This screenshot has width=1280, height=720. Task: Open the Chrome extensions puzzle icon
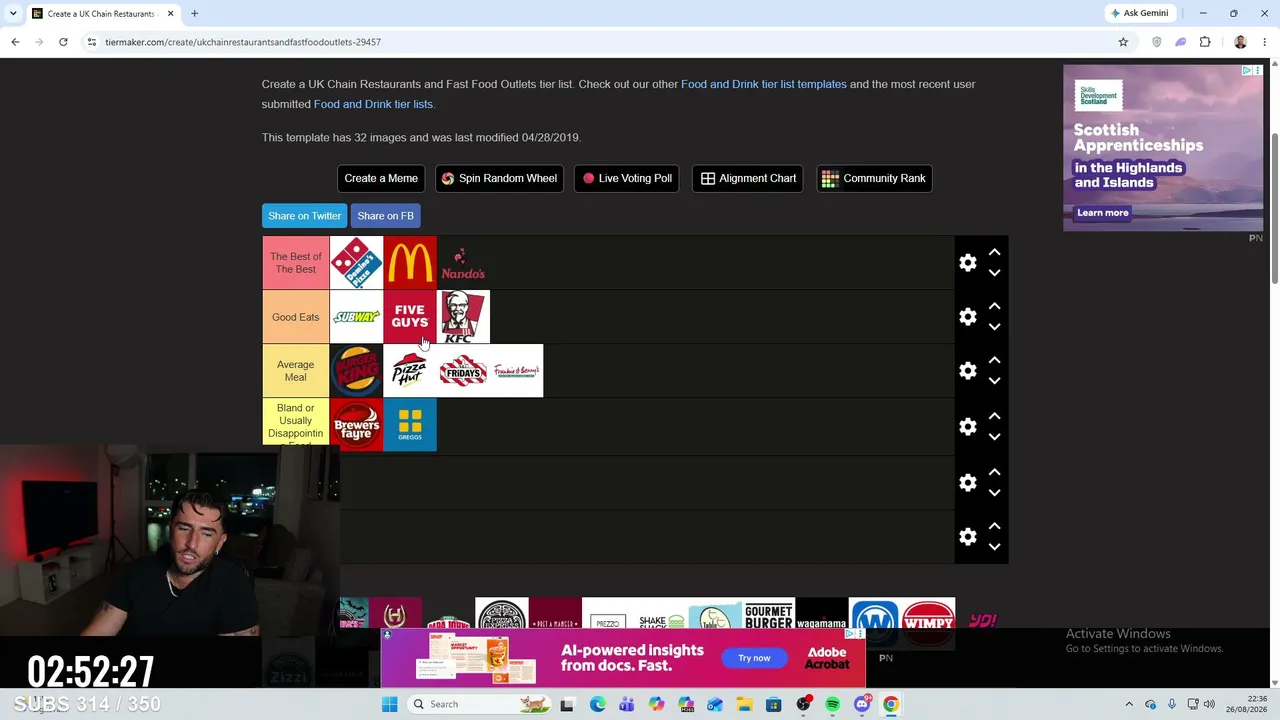[1205, 42]
